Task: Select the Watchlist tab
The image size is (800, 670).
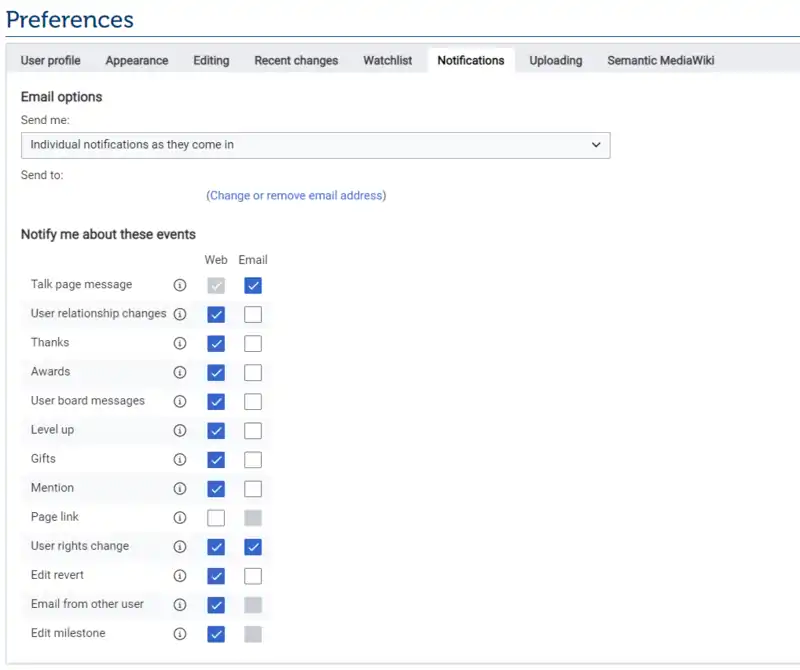Action: coord(388,60)
